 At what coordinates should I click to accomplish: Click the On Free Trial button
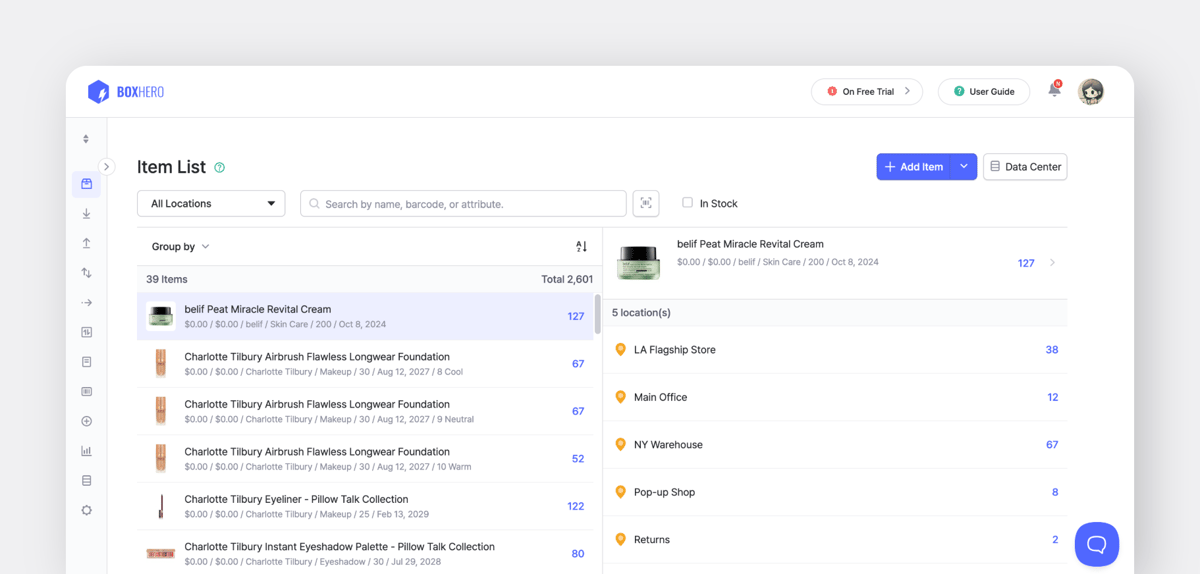pyautogui.click(x=867, y=91)
